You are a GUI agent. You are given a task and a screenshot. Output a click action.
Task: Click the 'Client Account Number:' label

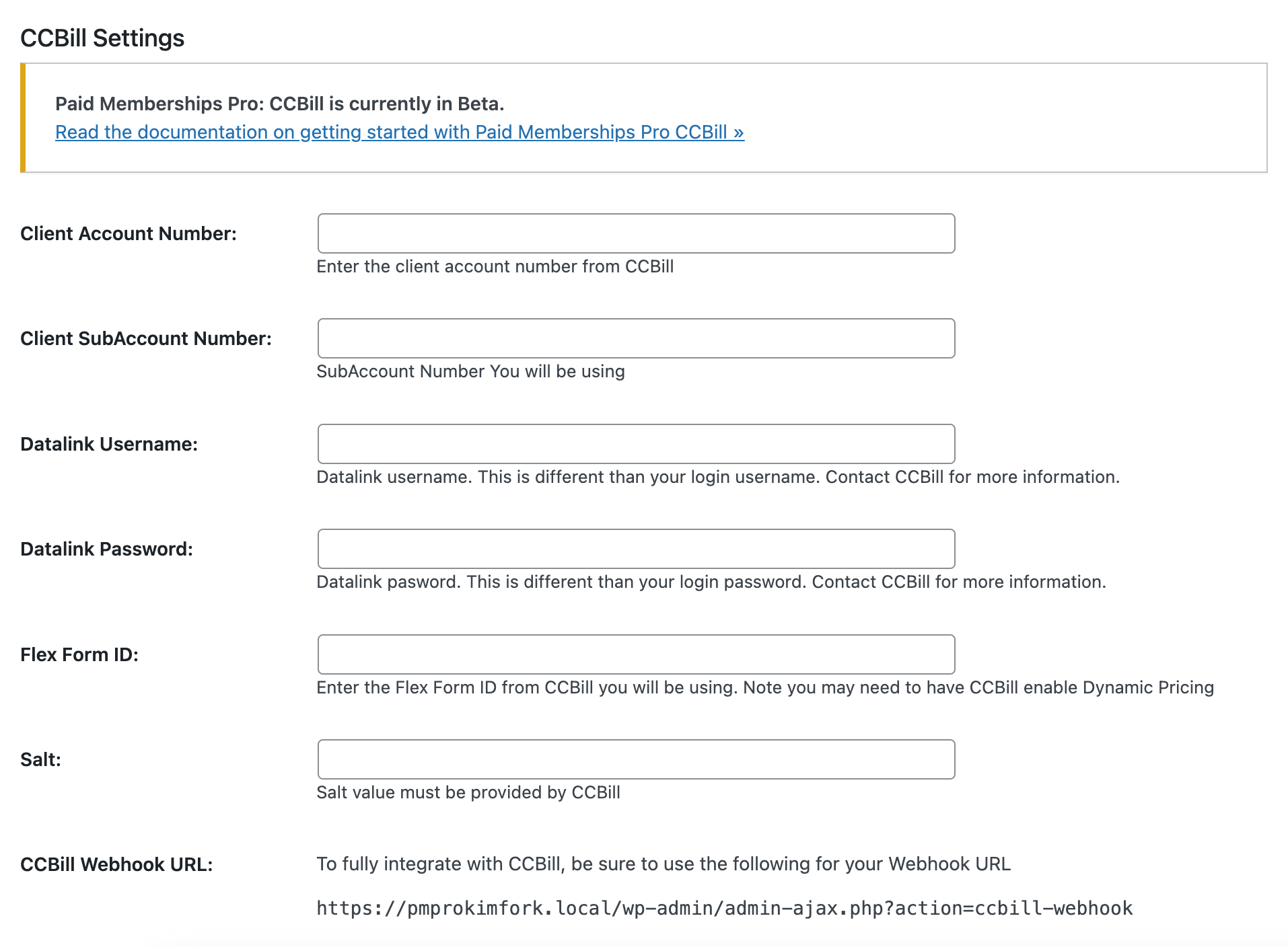click(129, 233)
